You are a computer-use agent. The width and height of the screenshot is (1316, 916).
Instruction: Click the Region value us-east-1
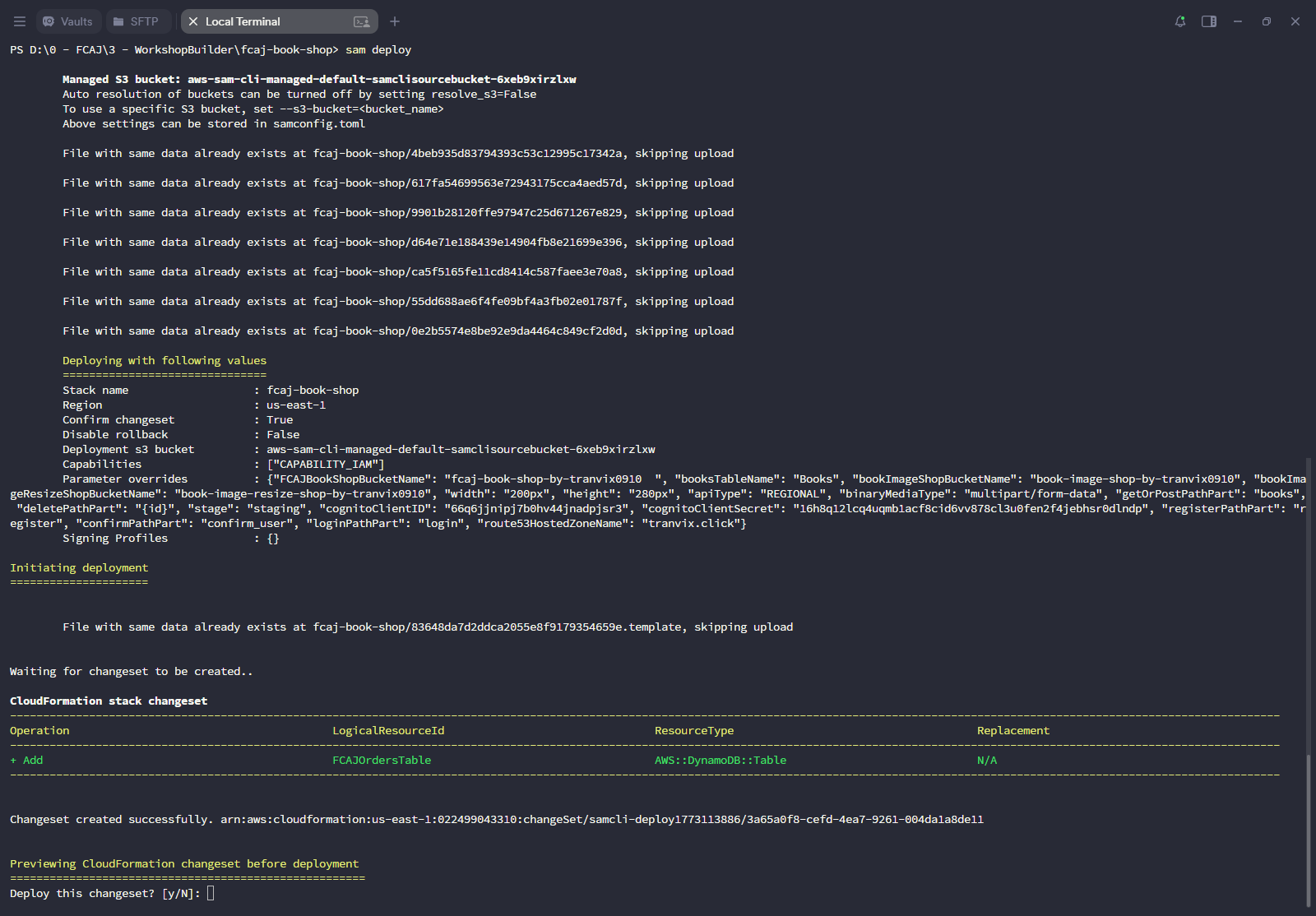(296, 405)
